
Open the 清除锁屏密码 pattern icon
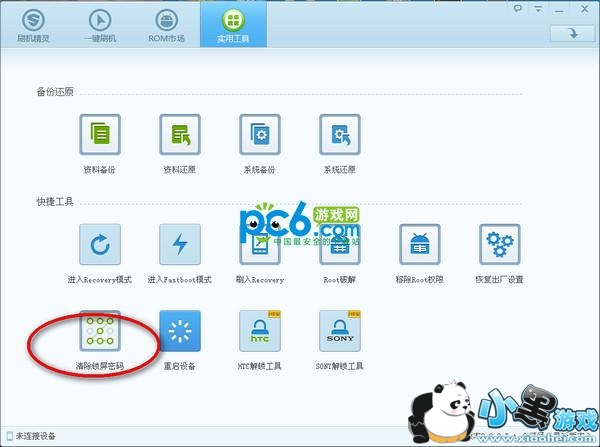click(100, 331)
